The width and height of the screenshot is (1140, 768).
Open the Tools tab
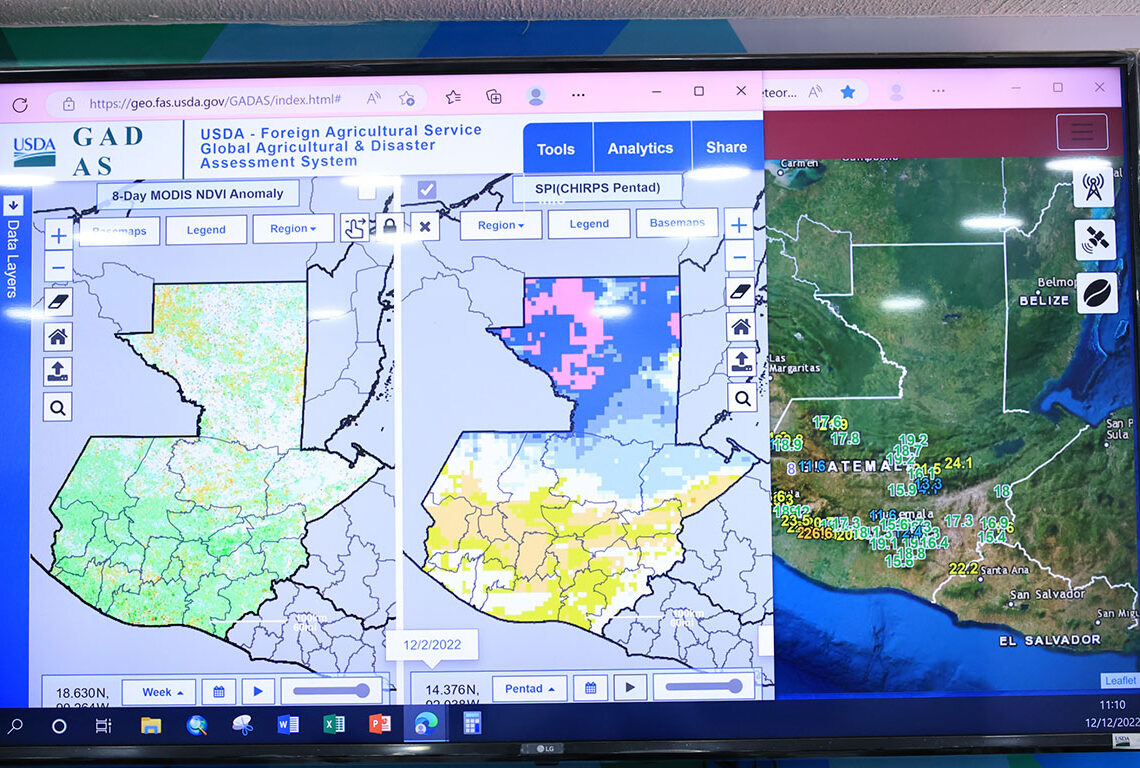pyautogui.click(x=556, y=149)
